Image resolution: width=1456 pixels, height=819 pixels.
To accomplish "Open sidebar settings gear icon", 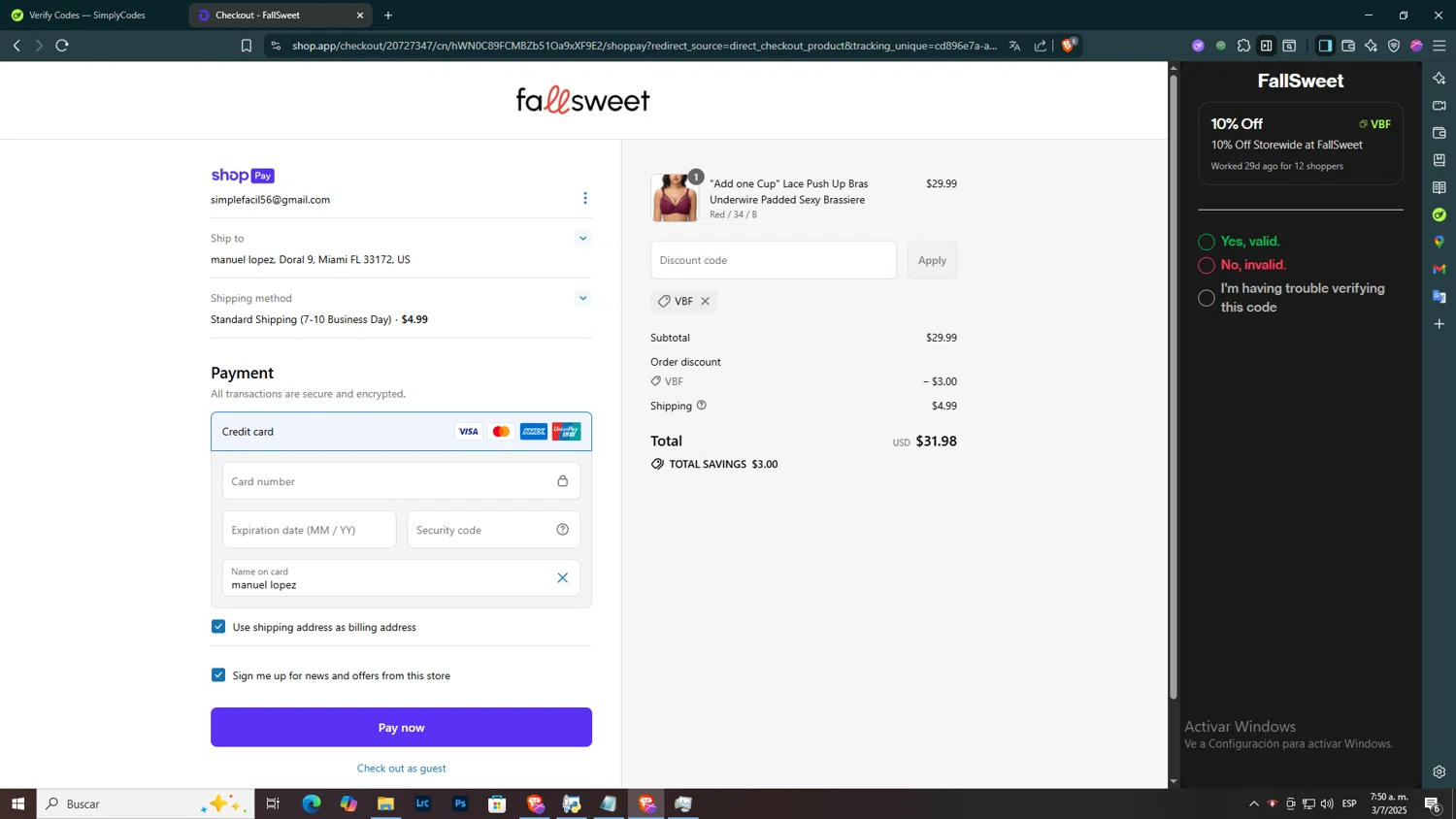I will tap(1439, 772).
